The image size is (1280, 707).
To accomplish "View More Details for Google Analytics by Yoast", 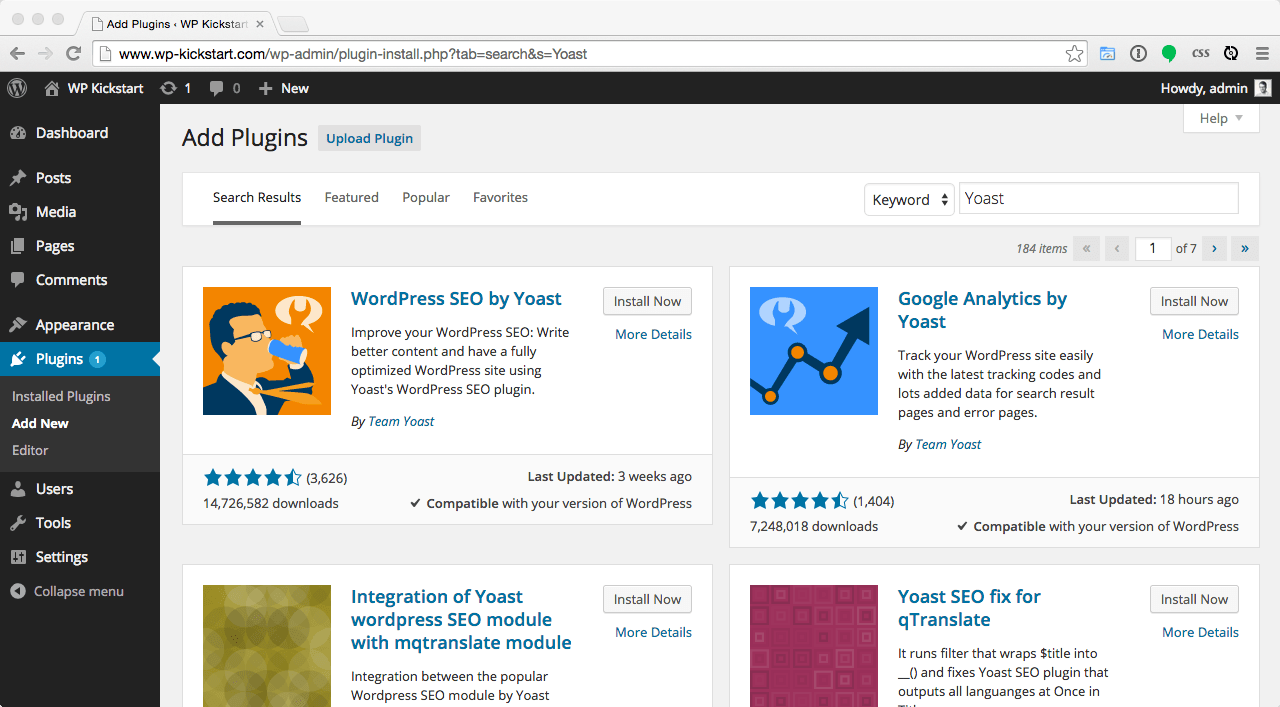I will [1200, 334].
